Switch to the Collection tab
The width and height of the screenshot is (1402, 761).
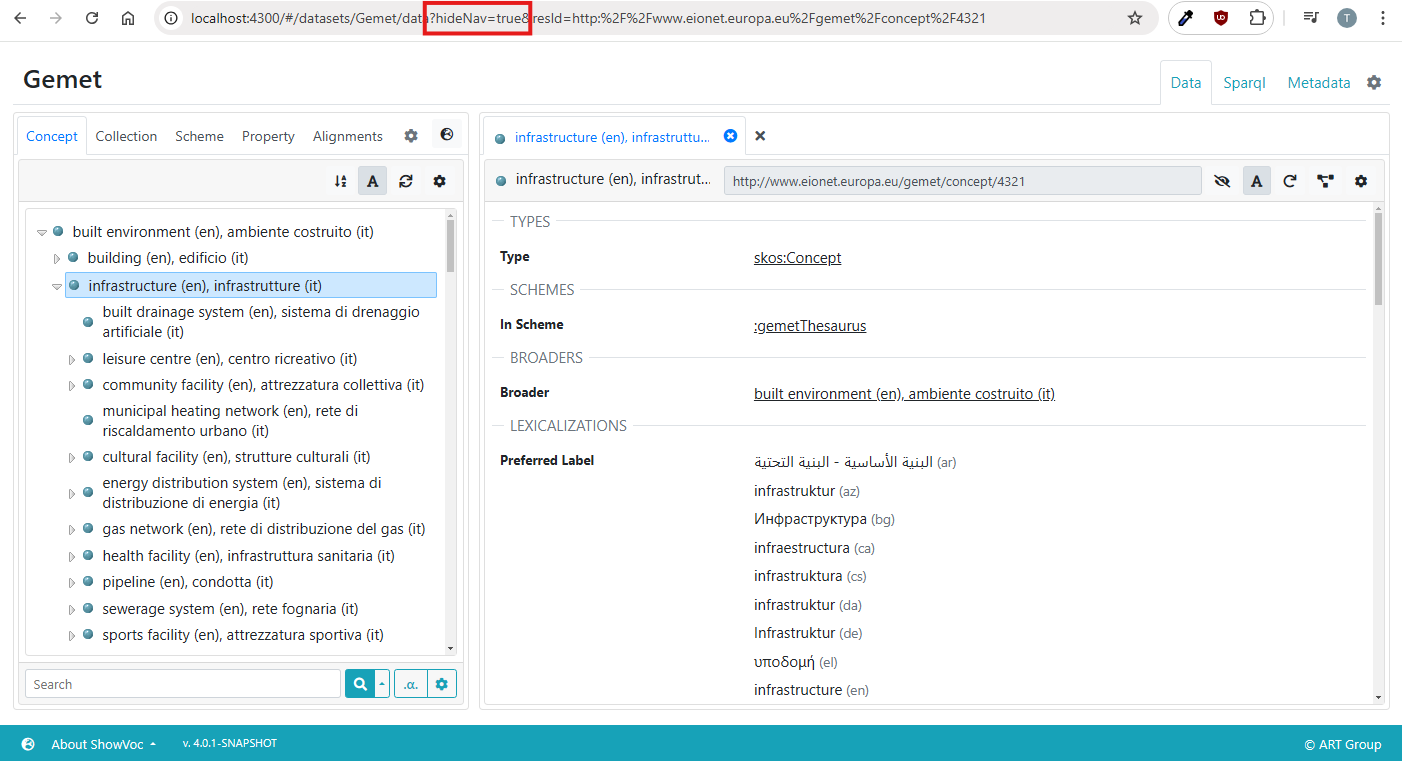(126, 136)
